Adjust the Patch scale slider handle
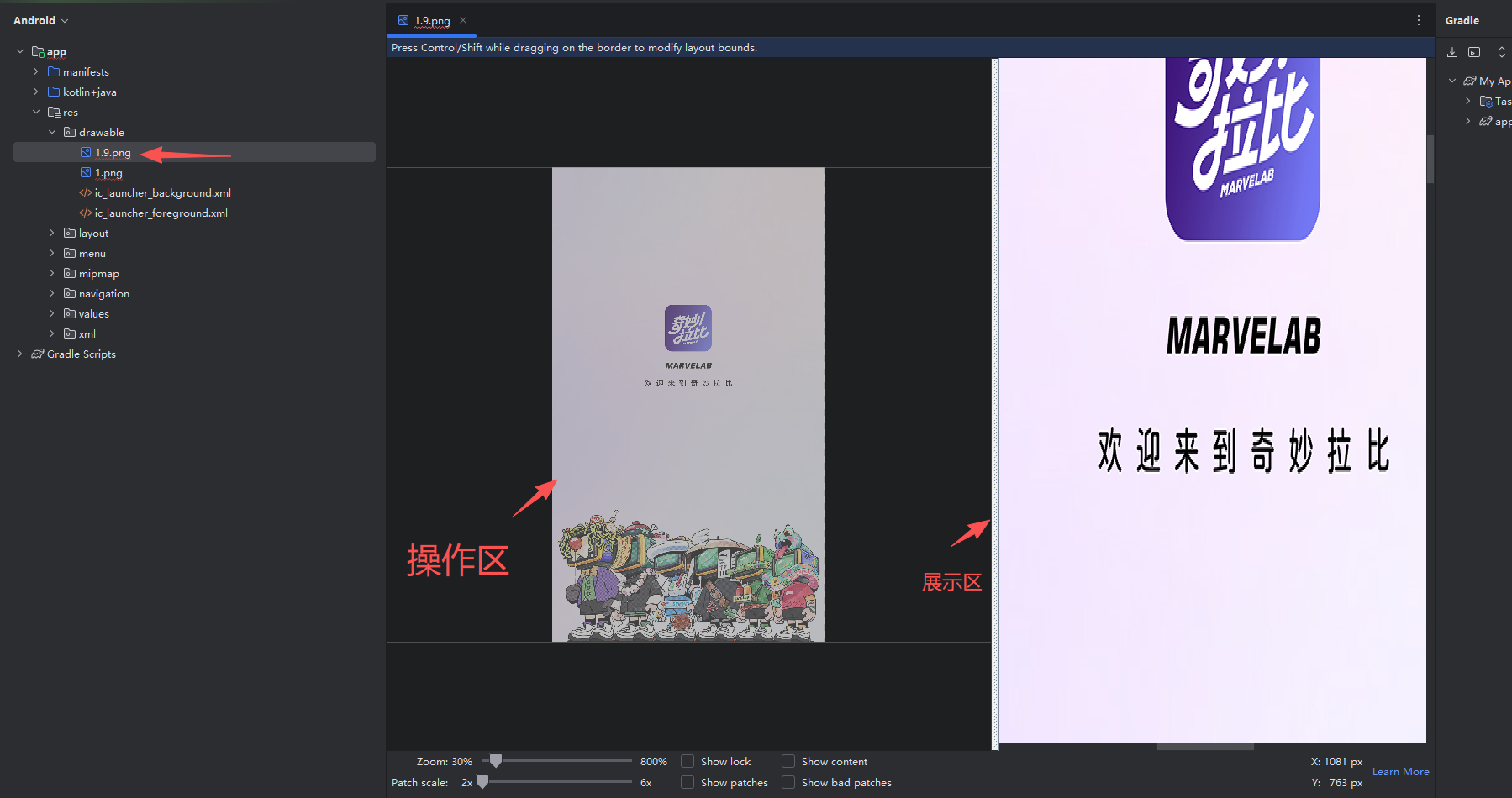This screenshot has height=798, width=1512. pyautogui.click(x=482, y=782)
